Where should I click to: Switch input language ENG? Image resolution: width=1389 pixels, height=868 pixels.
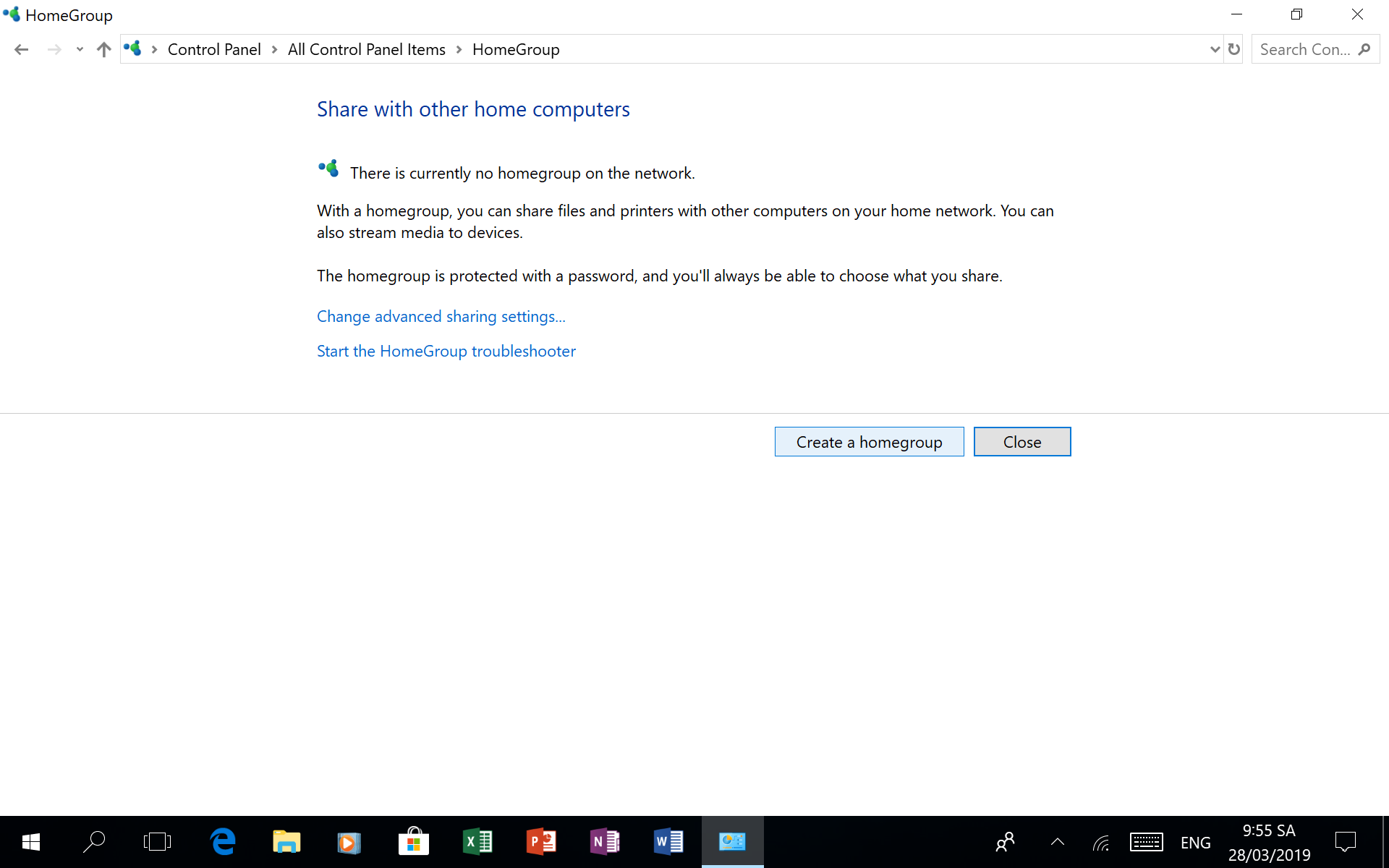click(1196, 843)
